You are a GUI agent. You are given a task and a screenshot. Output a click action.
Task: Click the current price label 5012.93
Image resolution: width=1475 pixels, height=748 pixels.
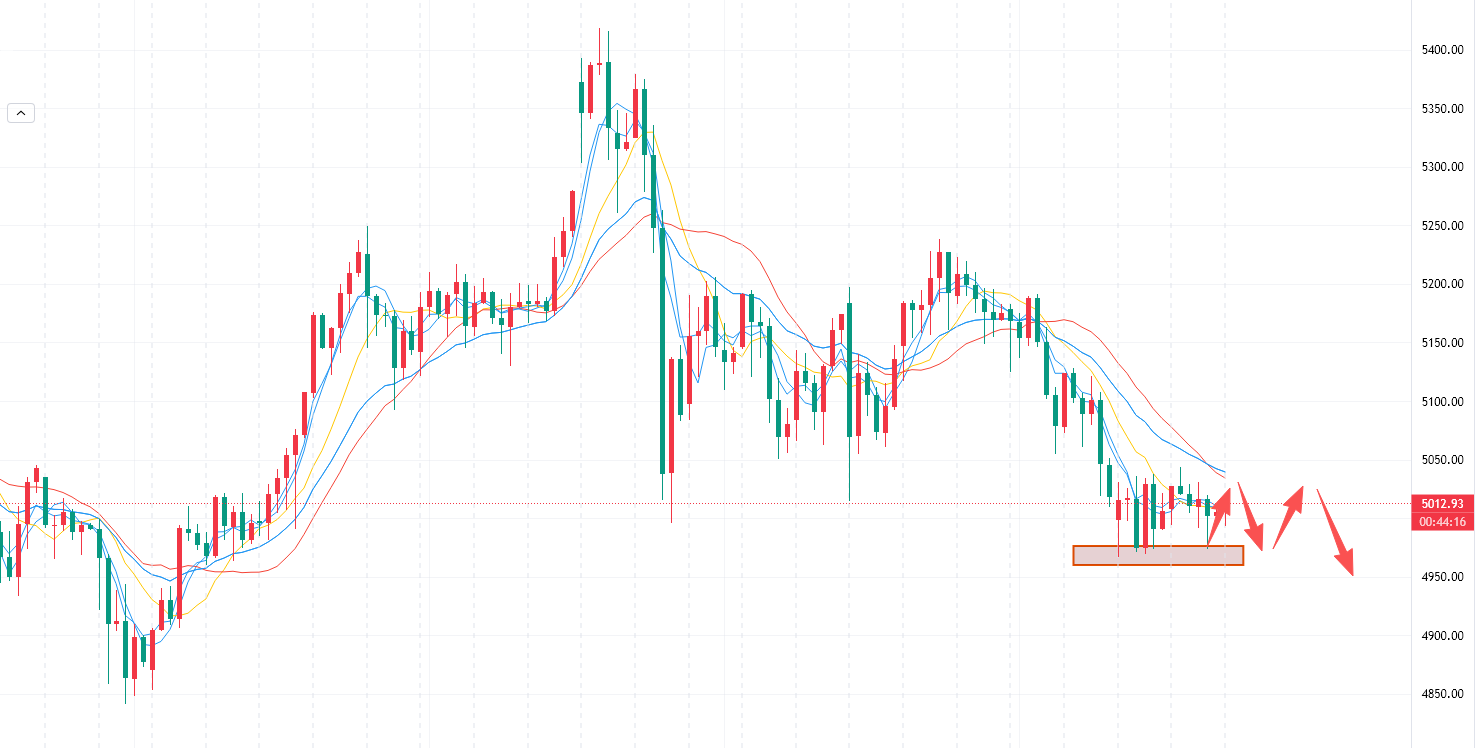[x=1442, y=503]
